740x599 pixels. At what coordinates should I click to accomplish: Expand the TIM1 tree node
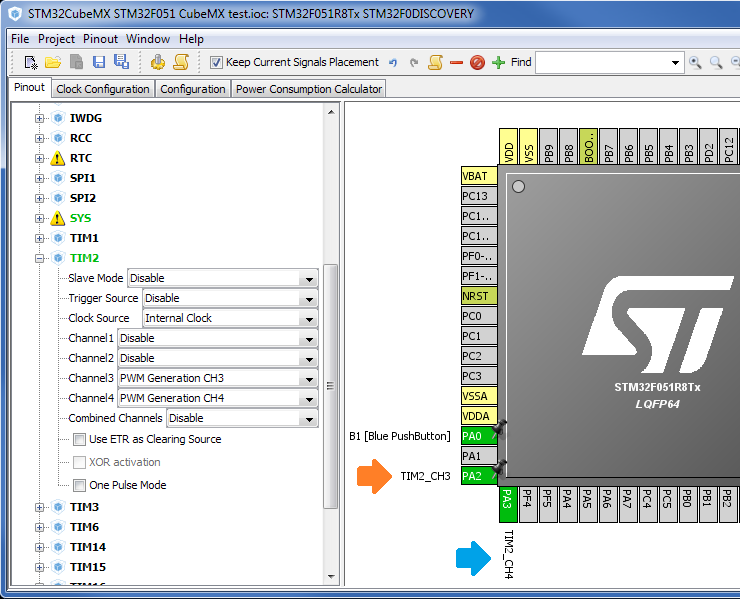pyautogui.click(x=40, y=238)
